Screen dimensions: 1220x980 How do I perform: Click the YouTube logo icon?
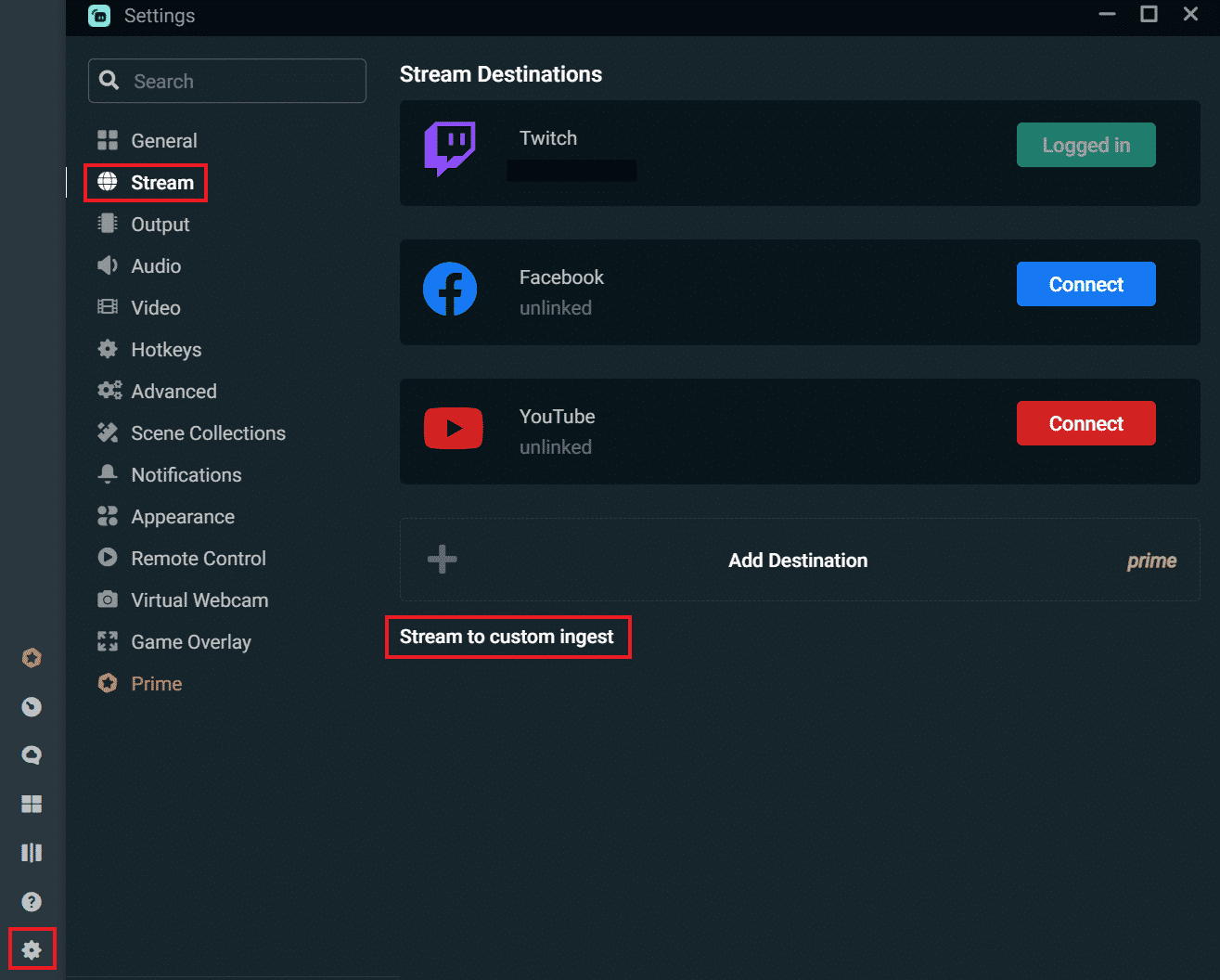point(454,428)
